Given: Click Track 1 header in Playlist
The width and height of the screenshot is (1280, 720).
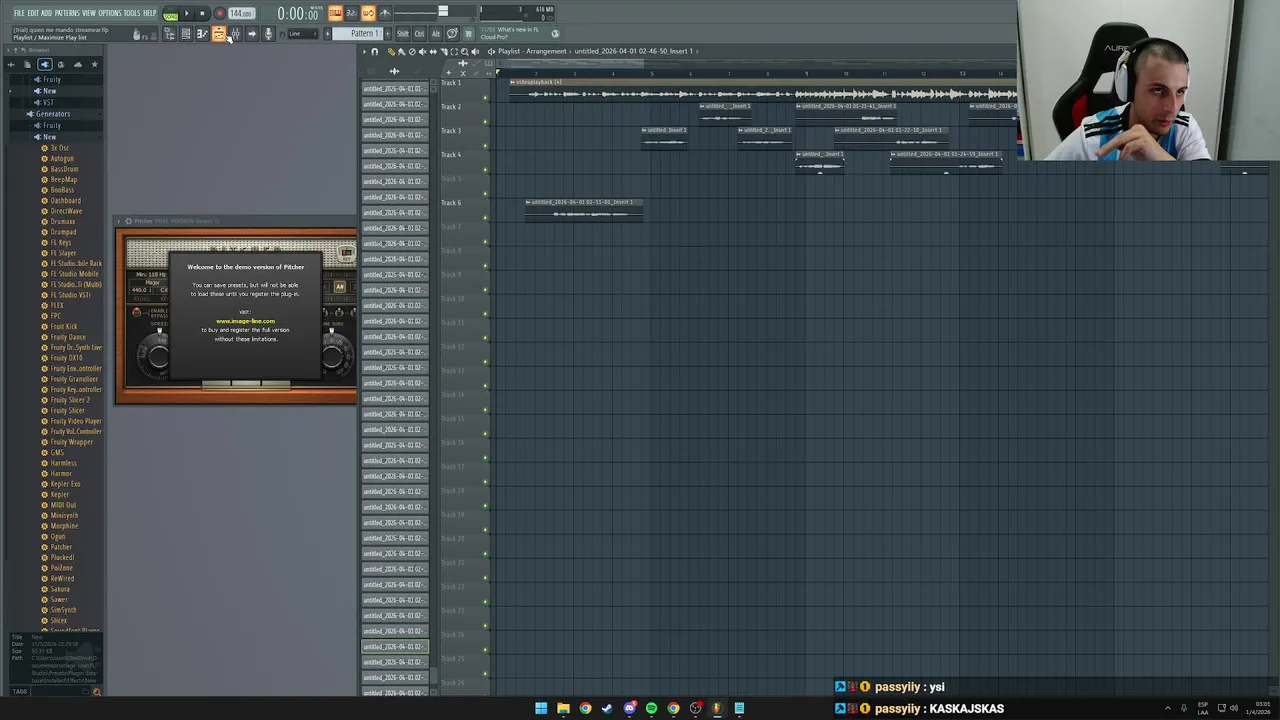Looking at the screenshot, I should (x=463, y=90).
